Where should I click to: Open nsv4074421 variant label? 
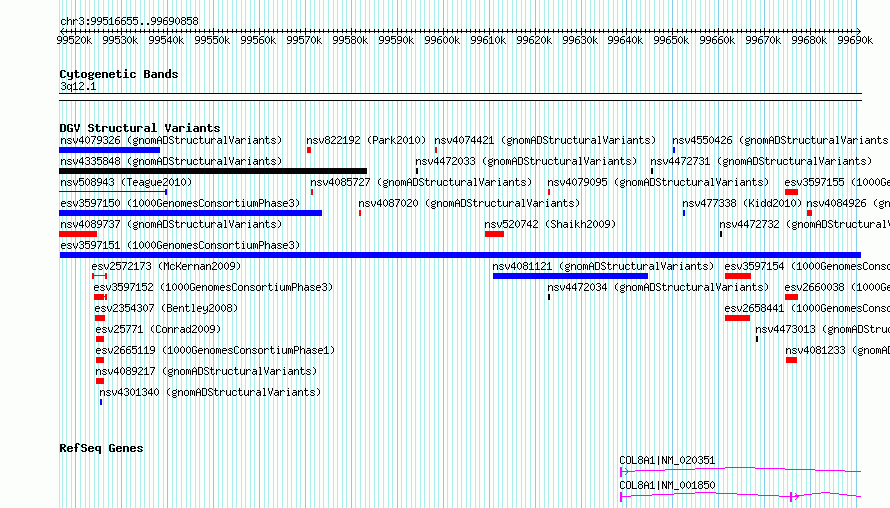(x=545, y=140)
